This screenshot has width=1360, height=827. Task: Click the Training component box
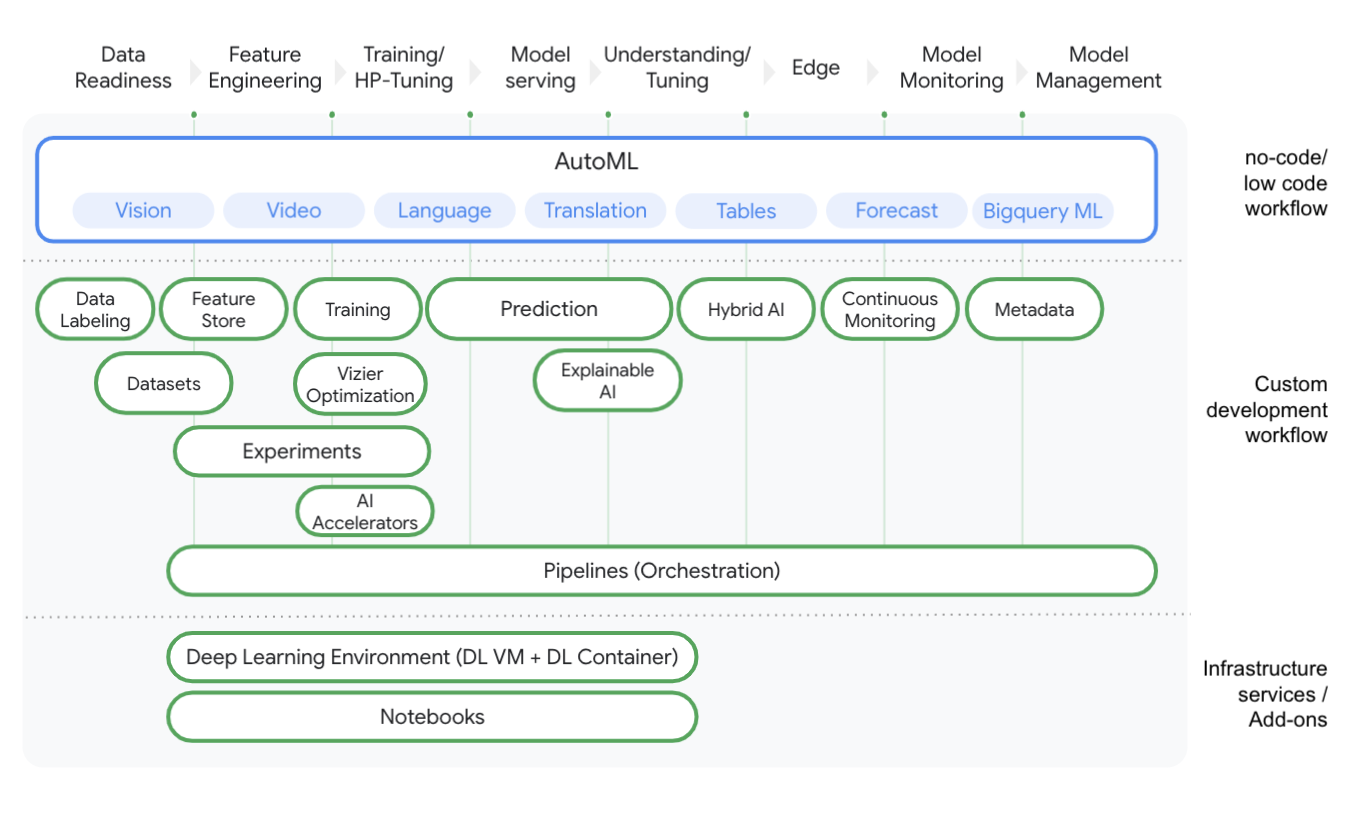pos(357,310)
